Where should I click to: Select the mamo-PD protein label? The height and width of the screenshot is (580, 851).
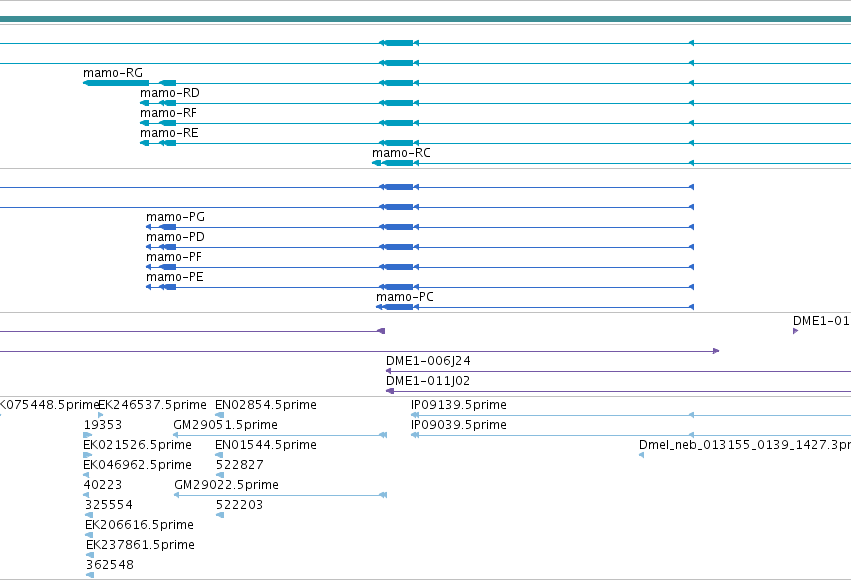[x=175, y=237]
